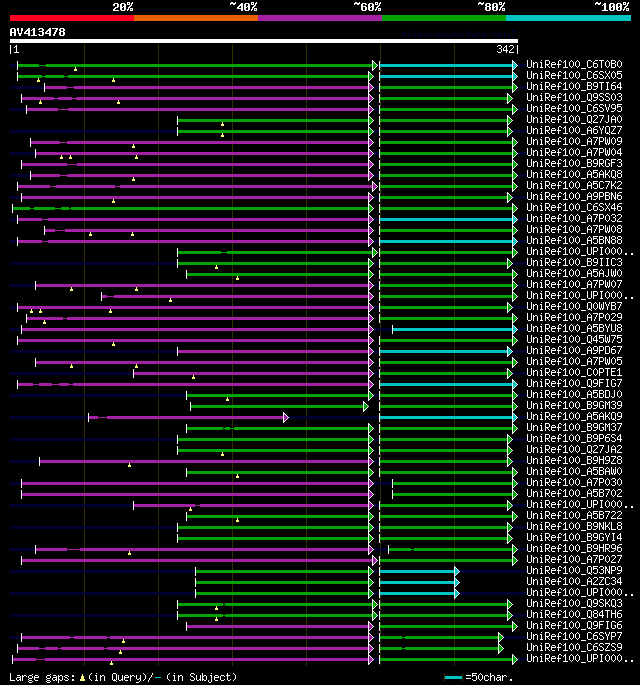Select the UniRef100_Q9FIG7 hit label
Viewport: 640px width, 685px height.
[x=573, y=384]
